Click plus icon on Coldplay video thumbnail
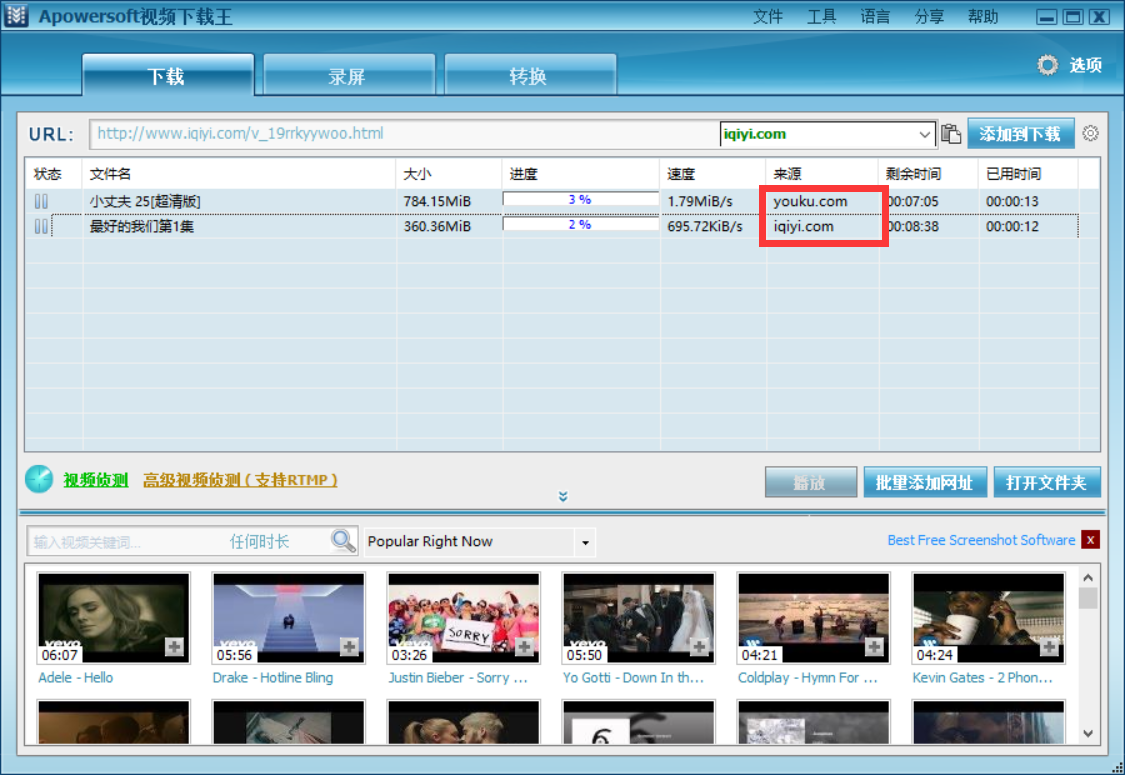The image size is (1125, 775). click(874, 648)
